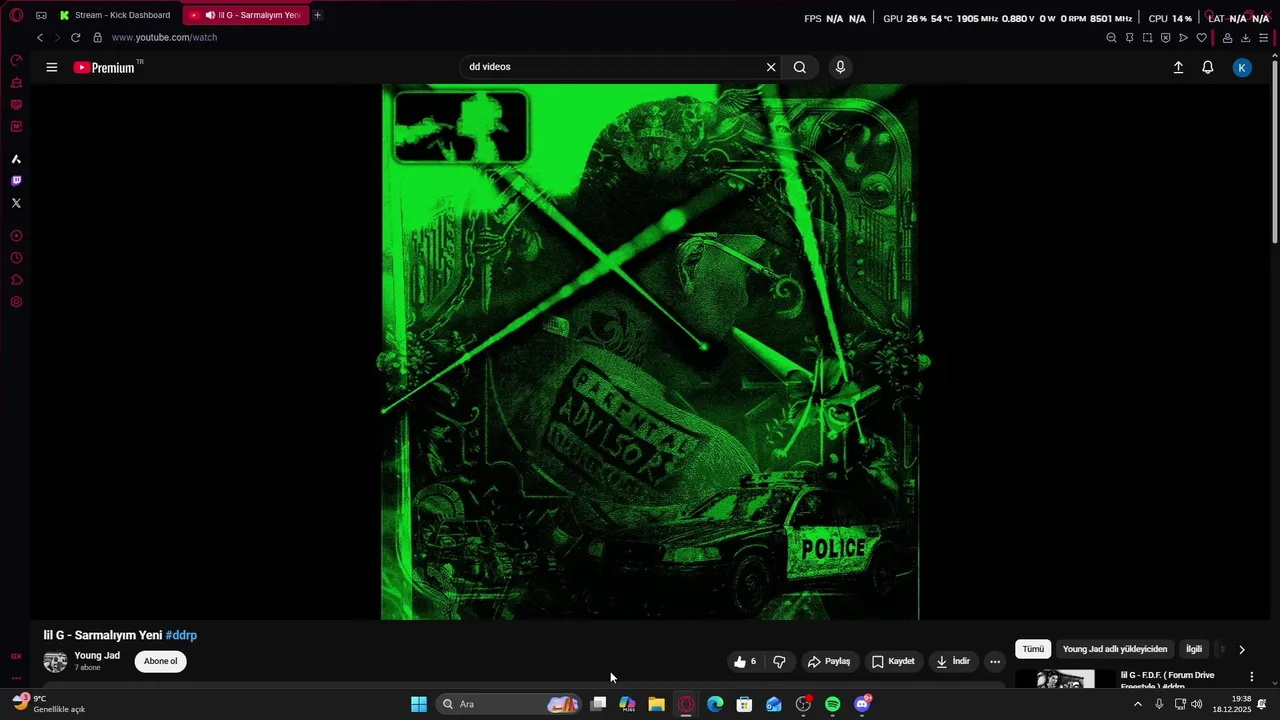Open YouTube notifications bell
The image size is (1280, 720).
pos(1208,67)
